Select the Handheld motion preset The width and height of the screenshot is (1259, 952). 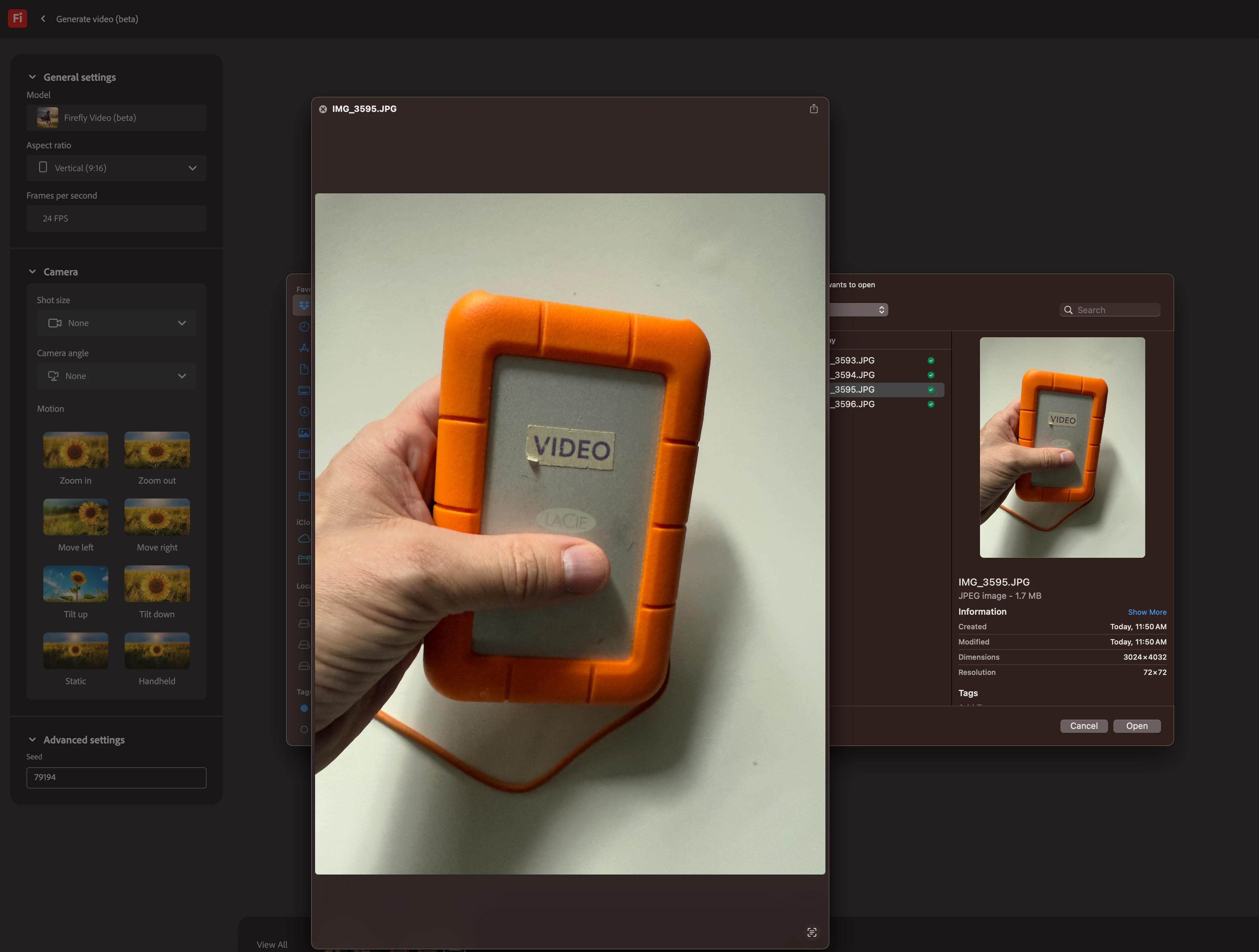(157, 650)
